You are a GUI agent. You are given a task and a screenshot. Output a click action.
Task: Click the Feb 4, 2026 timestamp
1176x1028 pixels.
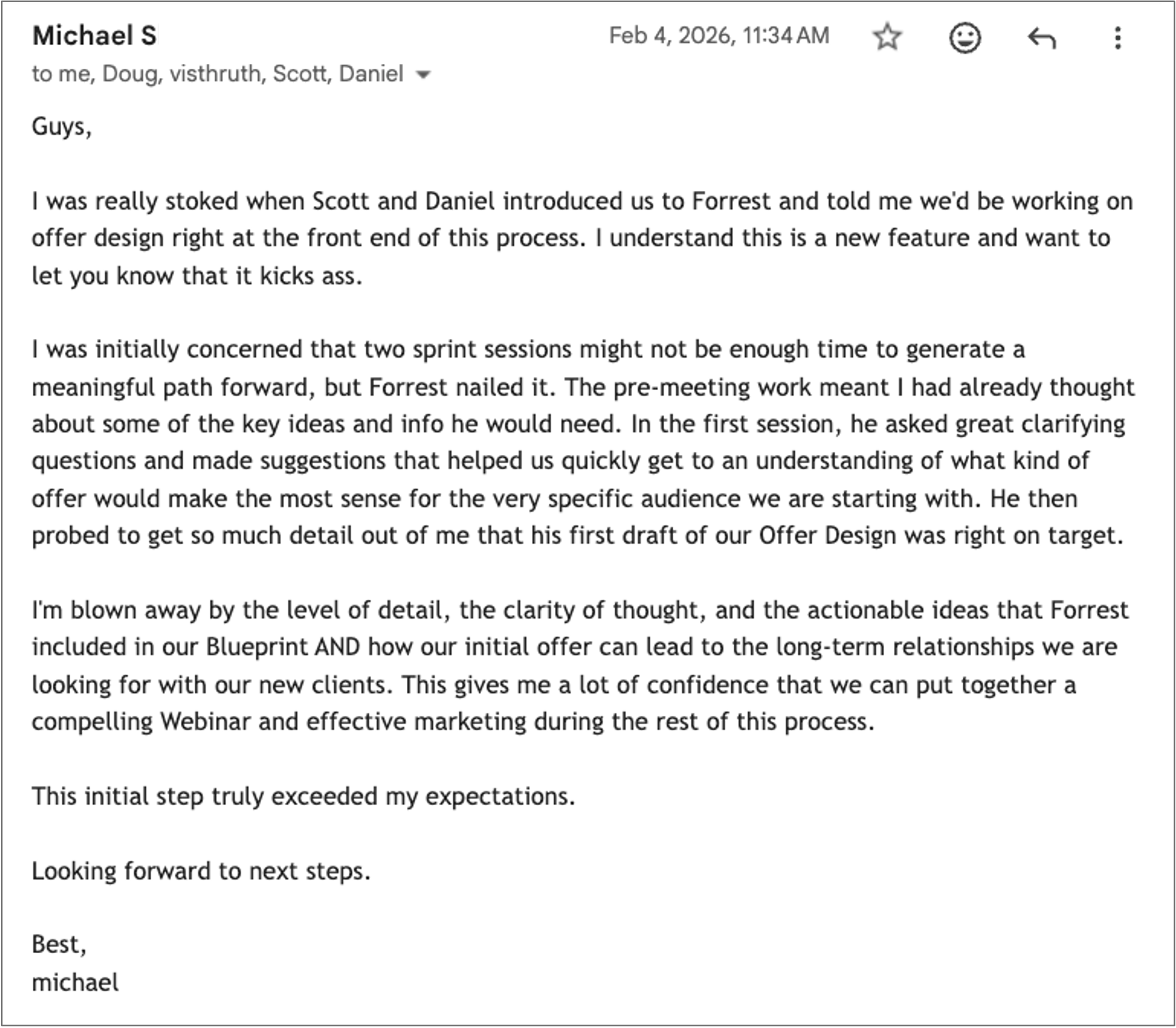pos(719,36)
